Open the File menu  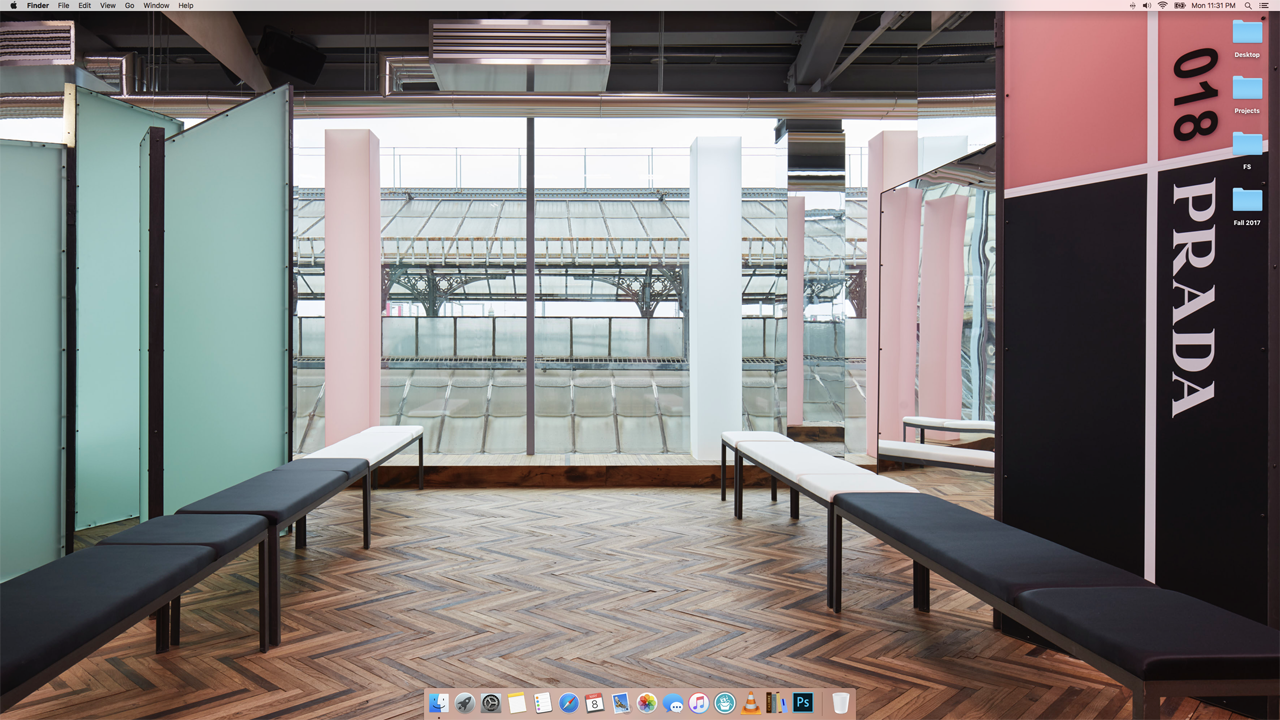pyautogui.click(x=64, y=5)
